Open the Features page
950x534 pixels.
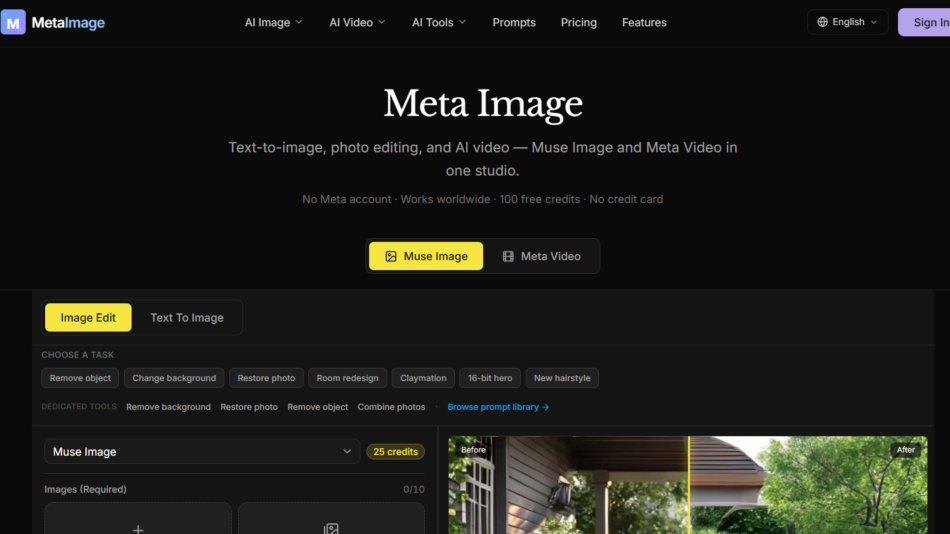(x=644, y=22)
